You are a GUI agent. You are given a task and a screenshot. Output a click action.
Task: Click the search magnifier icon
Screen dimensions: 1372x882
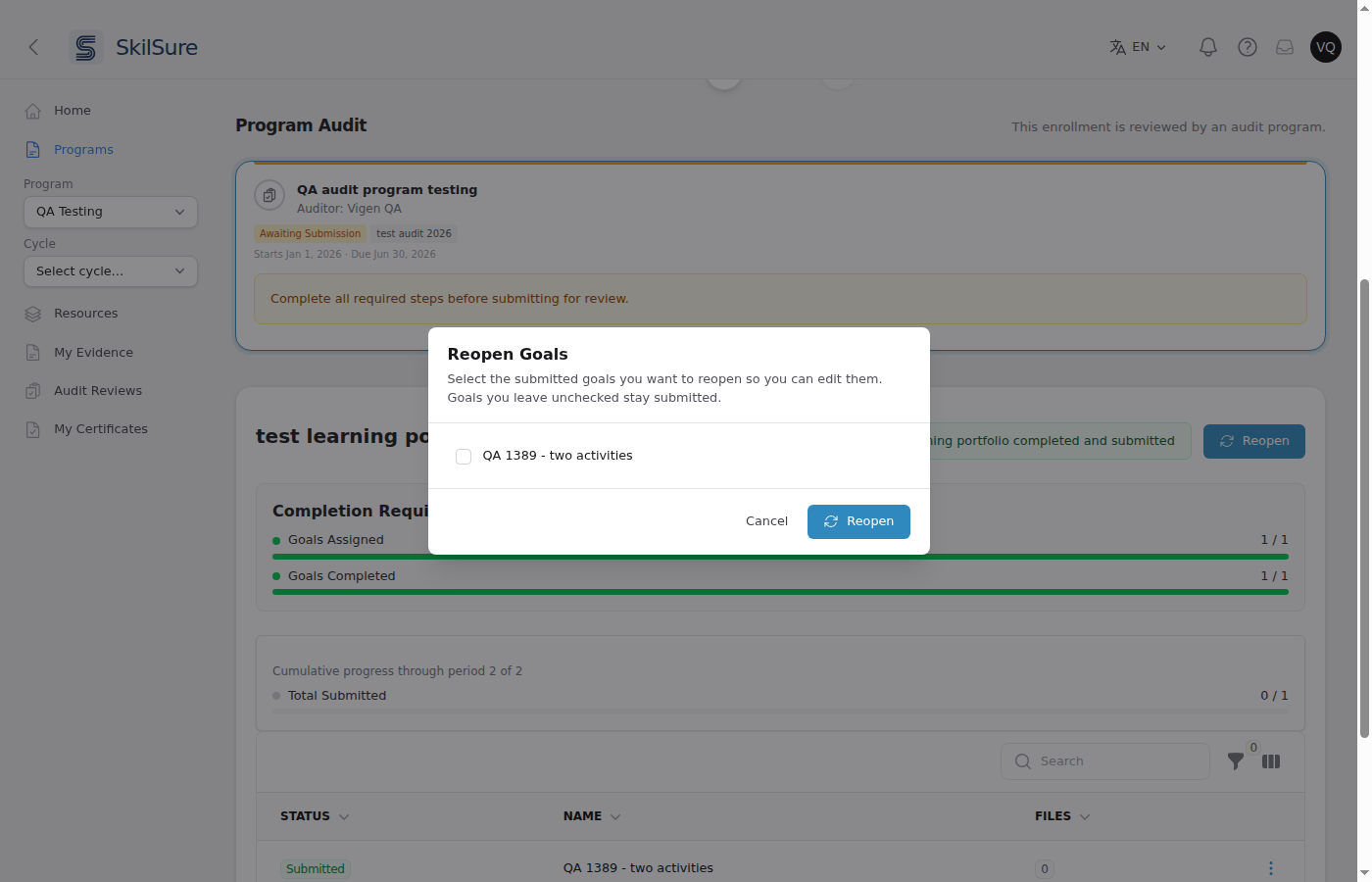[1023, 761]
